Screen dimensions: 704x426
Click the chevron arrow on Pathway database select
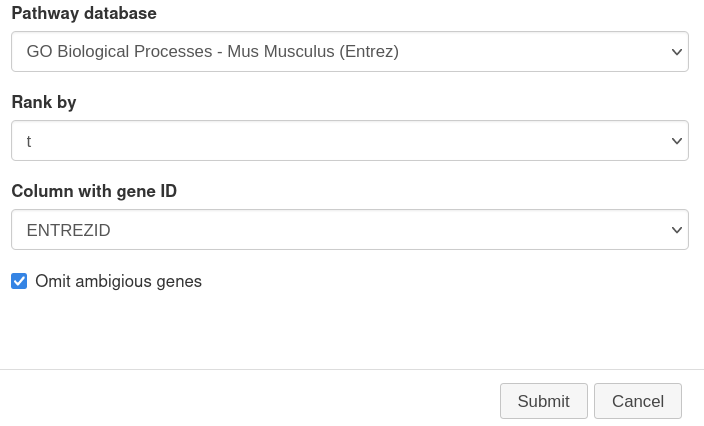(x=677, y=52)
